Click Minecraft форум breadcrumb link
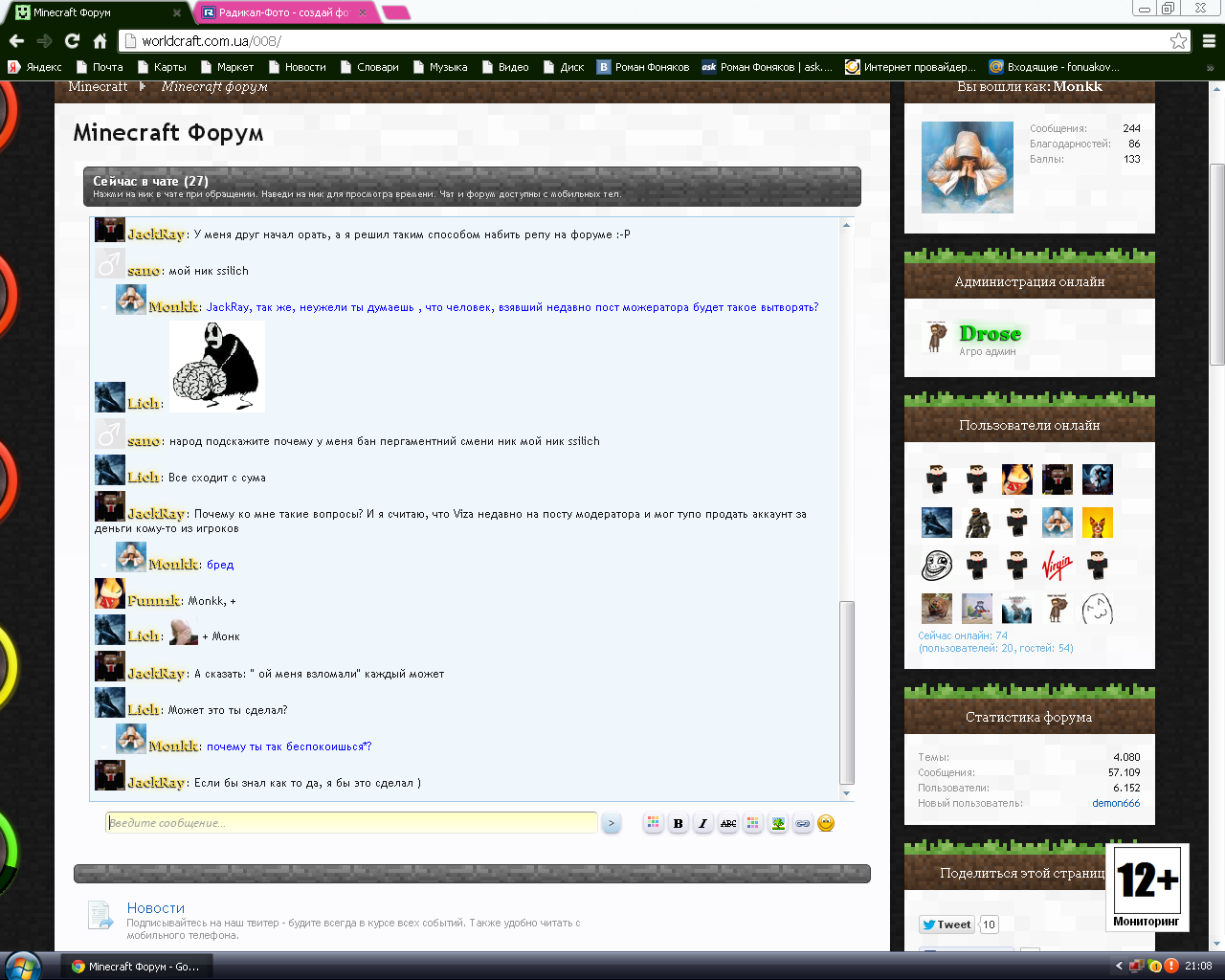This screenshot has width=1225, height=980. click(x=214, y=87)
